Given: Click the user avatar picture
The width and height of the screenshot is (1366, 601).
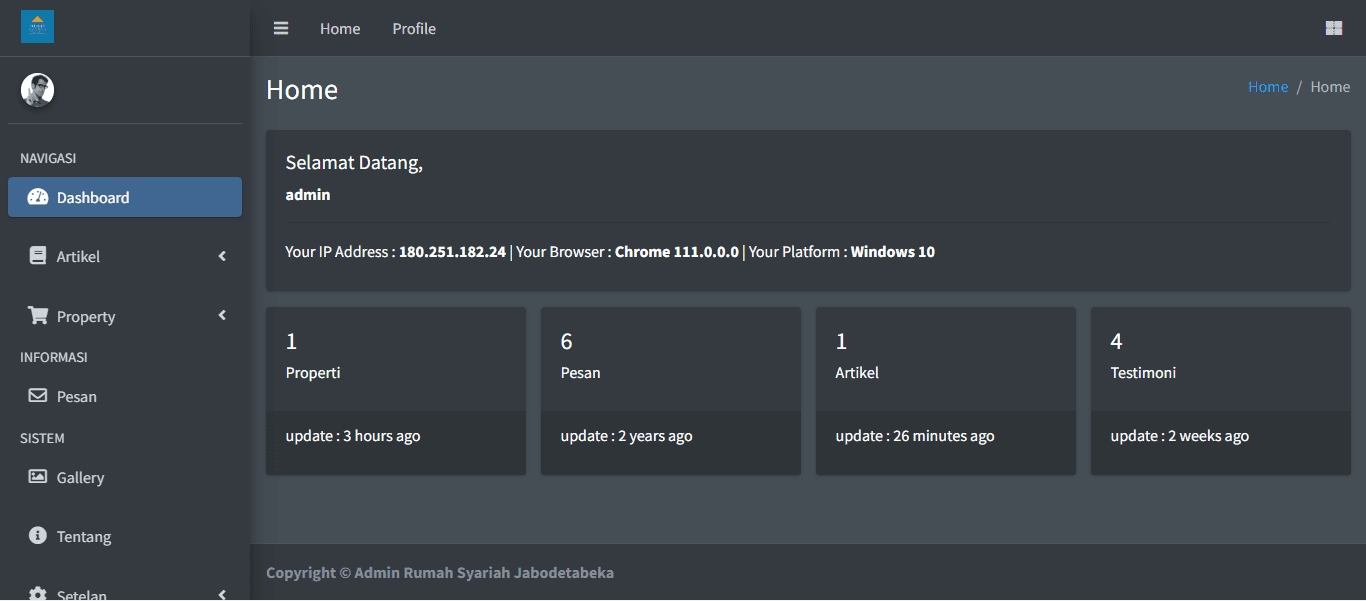Looking at the screenshot, I should tap(38, 90).
